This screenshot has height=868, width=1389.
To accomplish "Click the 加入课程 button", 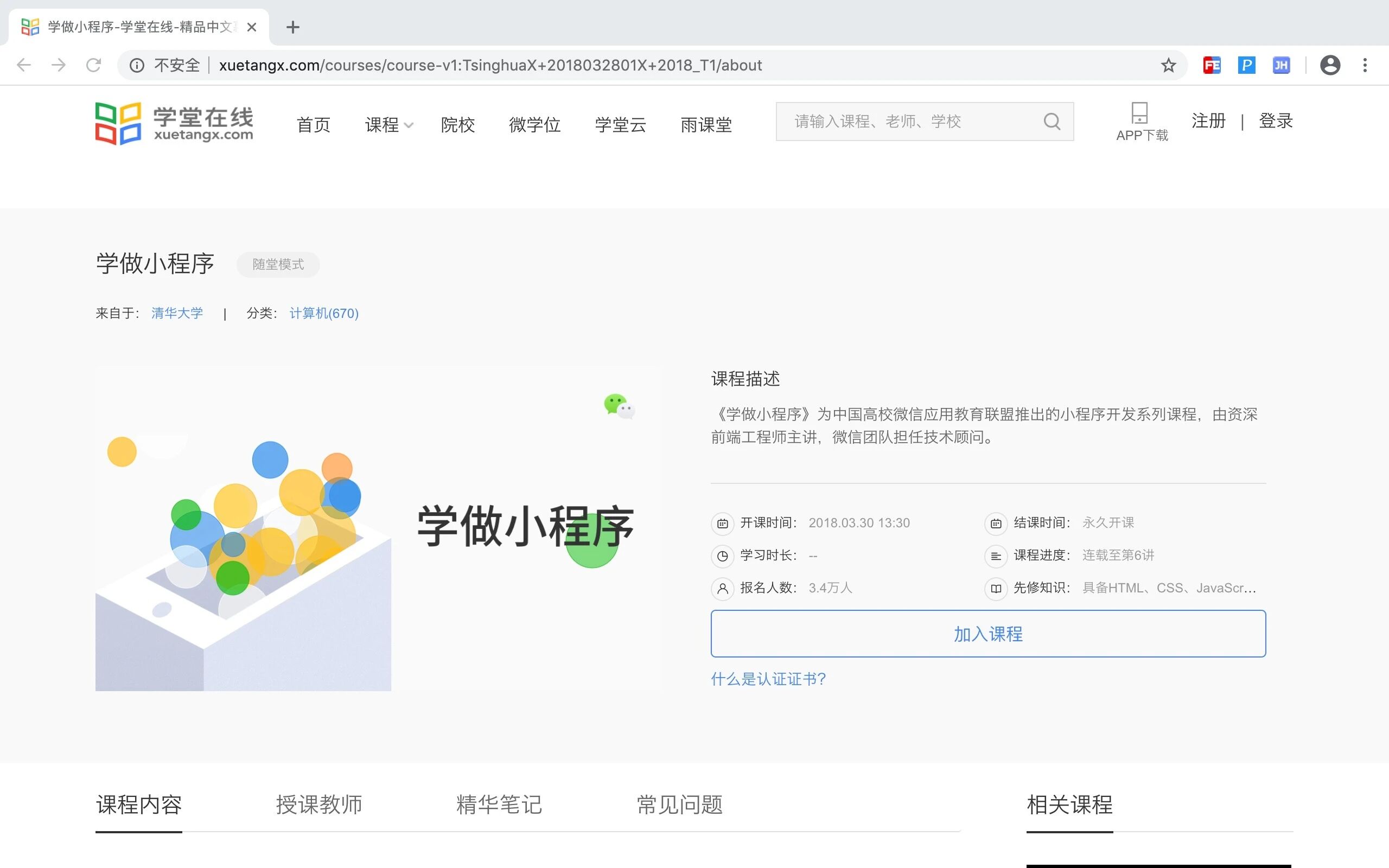I will pos(988,634).
